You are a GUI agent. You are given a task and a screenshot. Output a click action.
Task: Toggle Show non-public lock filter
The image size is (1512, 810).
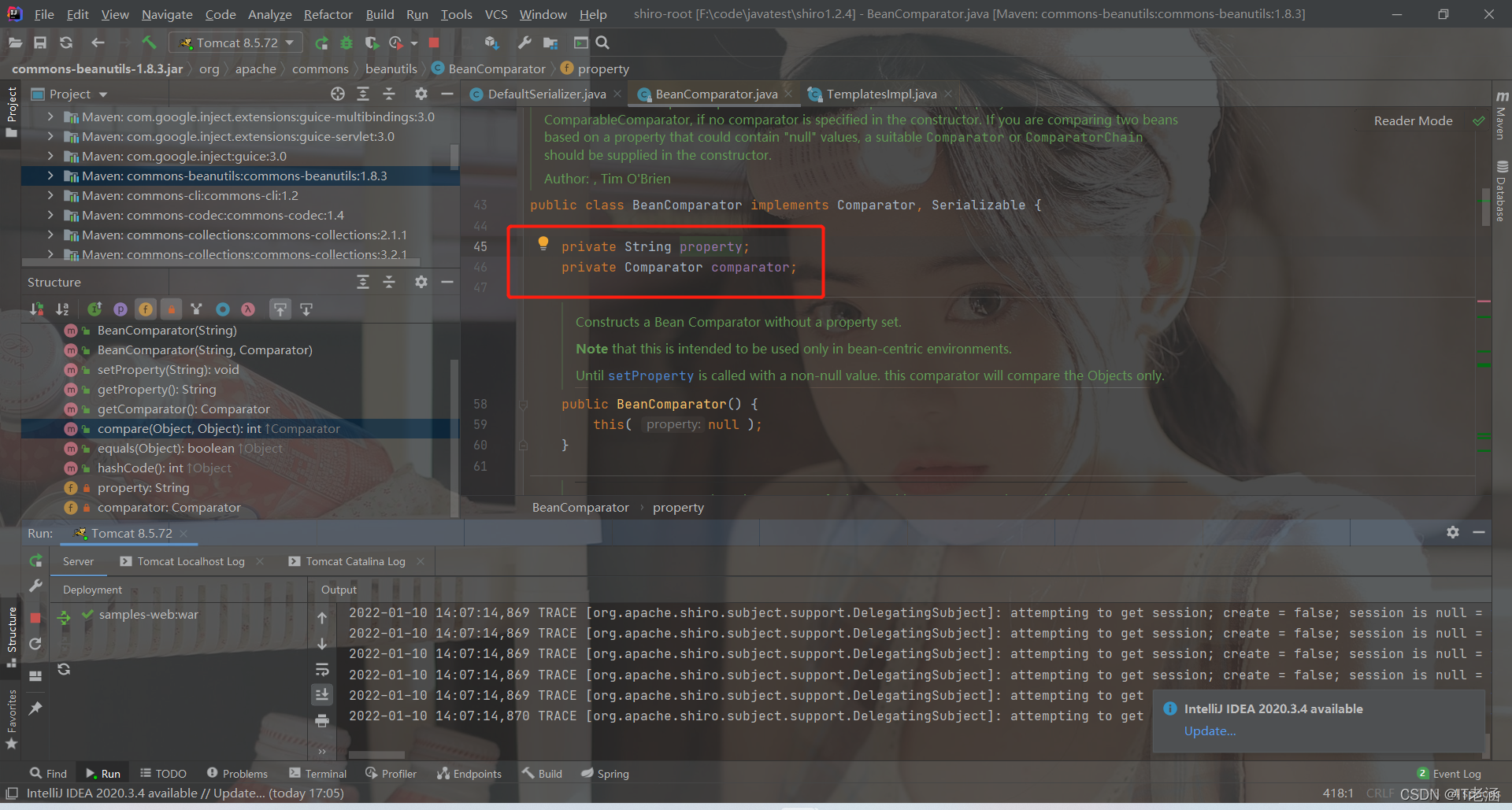tap(171, 309)
